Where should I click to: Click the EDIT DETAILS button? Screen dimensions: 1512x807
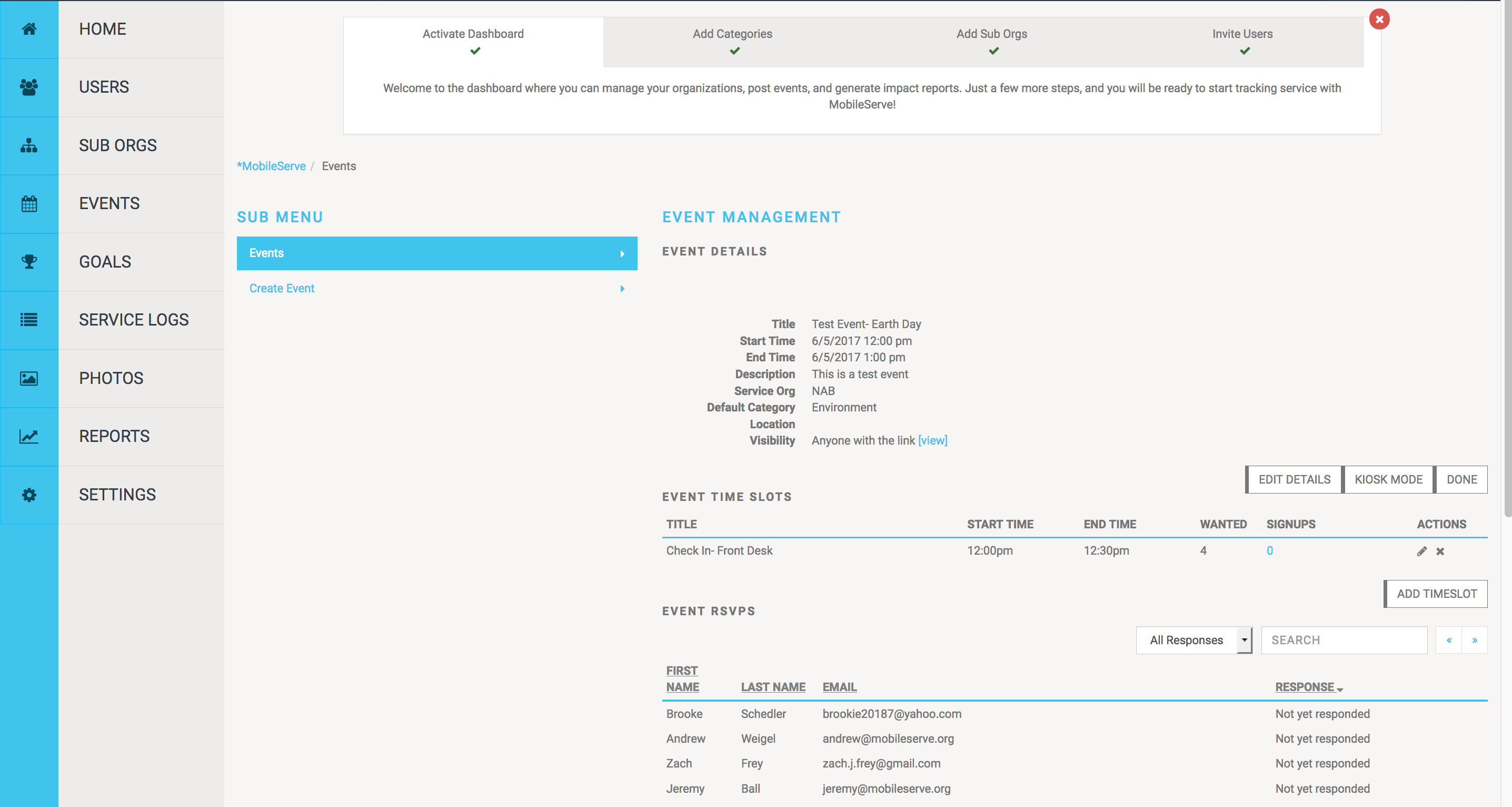coord(1293,479)
